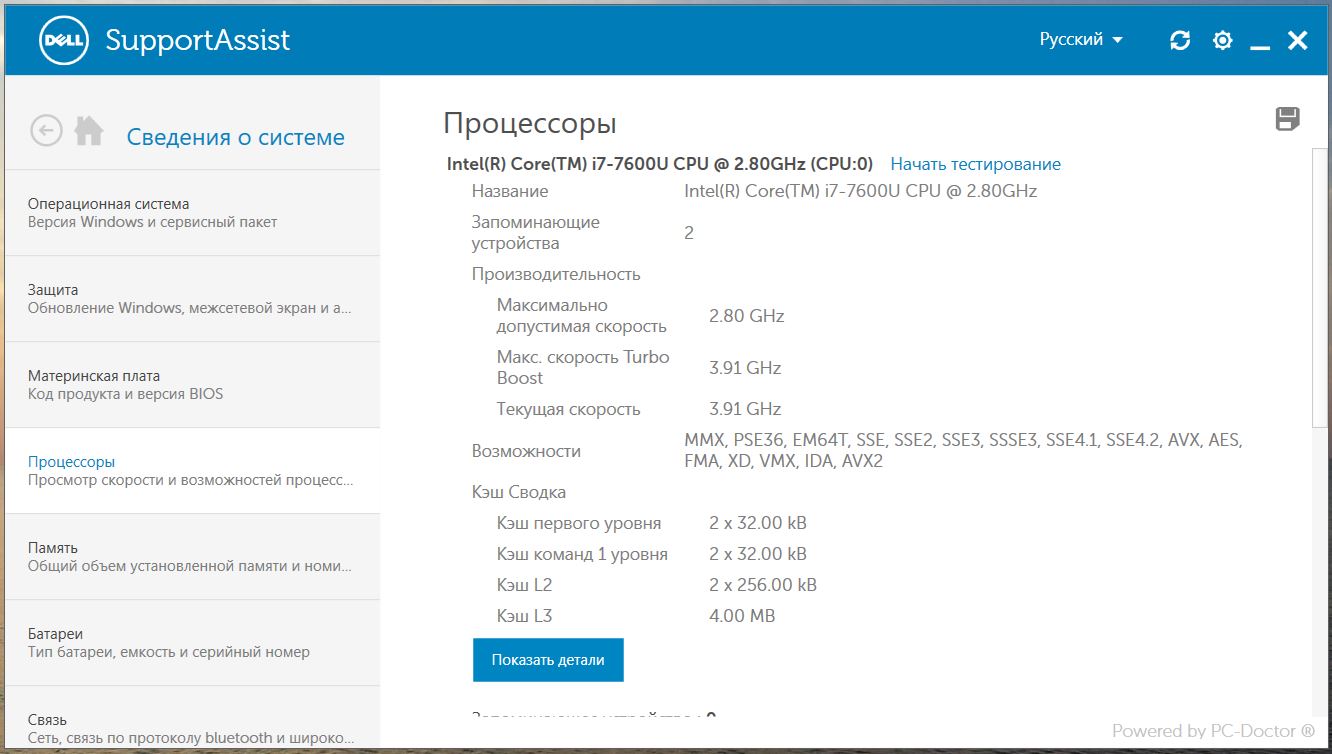Click Макс. скорость Turbo Boost label
The width and height of the screenshot is (1332, 754).
tap(583, 367)
